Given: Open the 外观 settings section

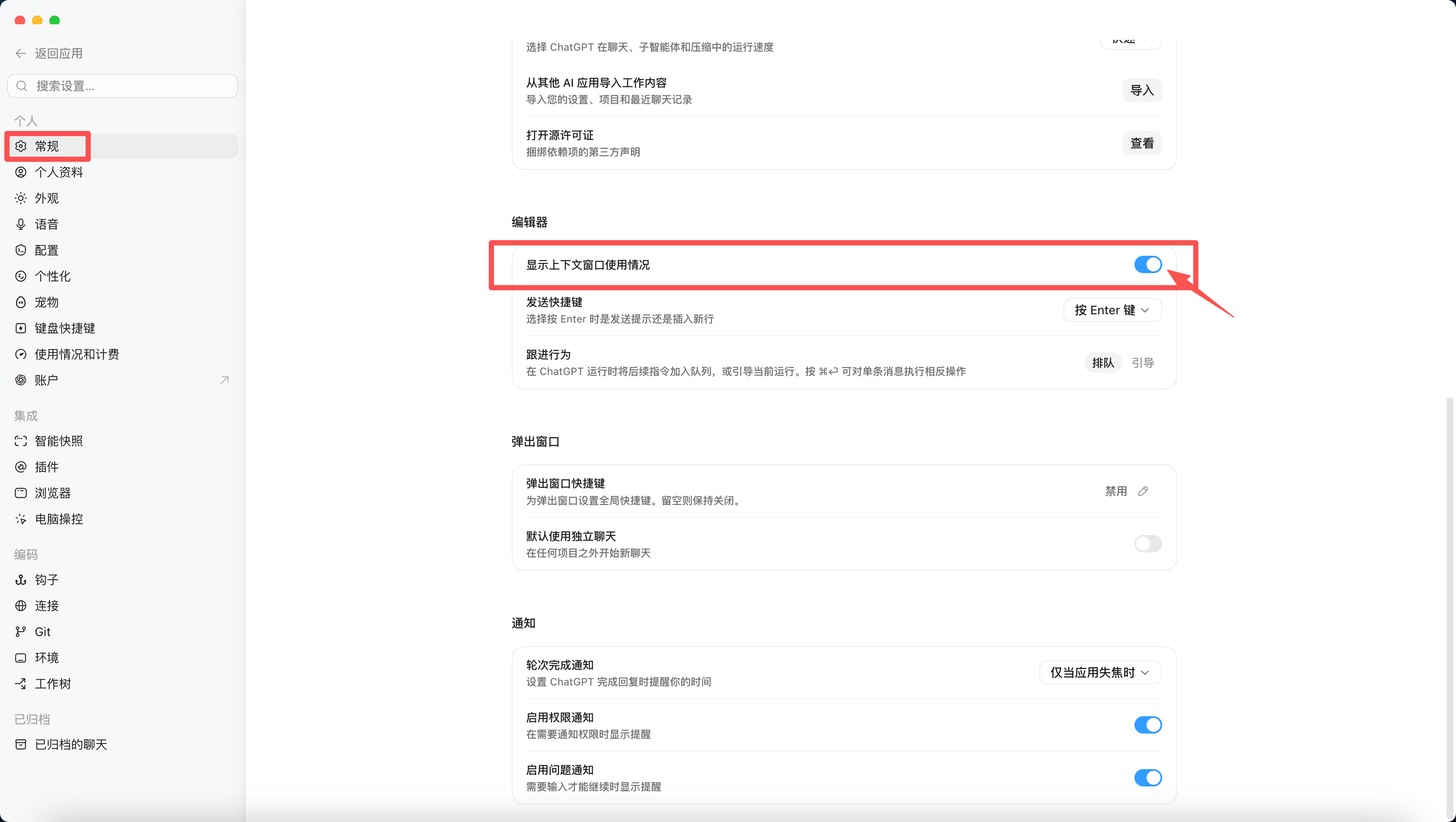Looking at the screenshot, I should (x=122, y=198).
